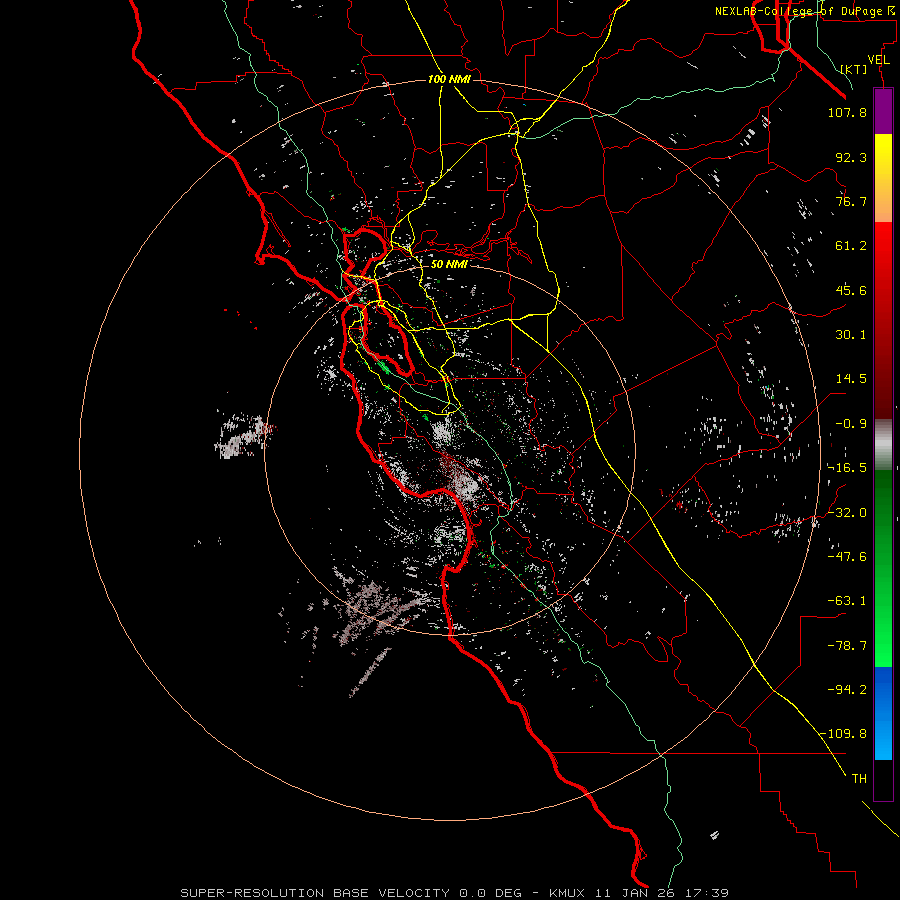Click the -78.7 velocity scale value
The width and height of the screenshot is (900, 900).
(847, 646)
